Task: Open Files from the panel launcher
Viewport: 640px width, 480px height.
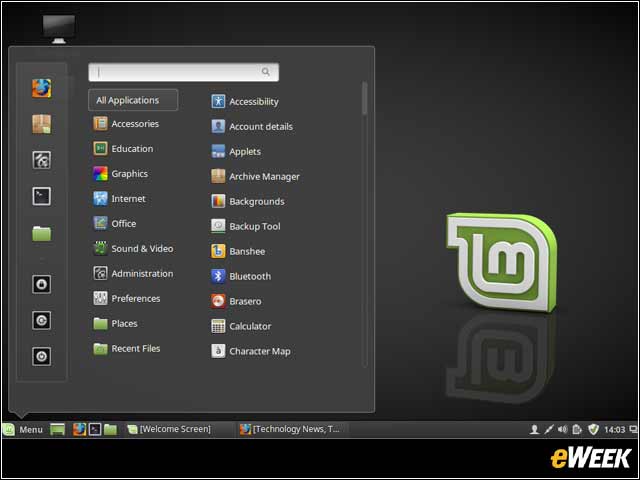Action: coord(110,429)
